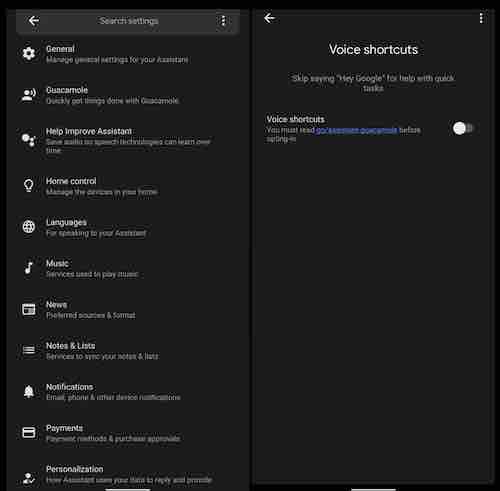Open the go/assistant-guacamole link
Screen dimensions: 500x491
point(357,130)
